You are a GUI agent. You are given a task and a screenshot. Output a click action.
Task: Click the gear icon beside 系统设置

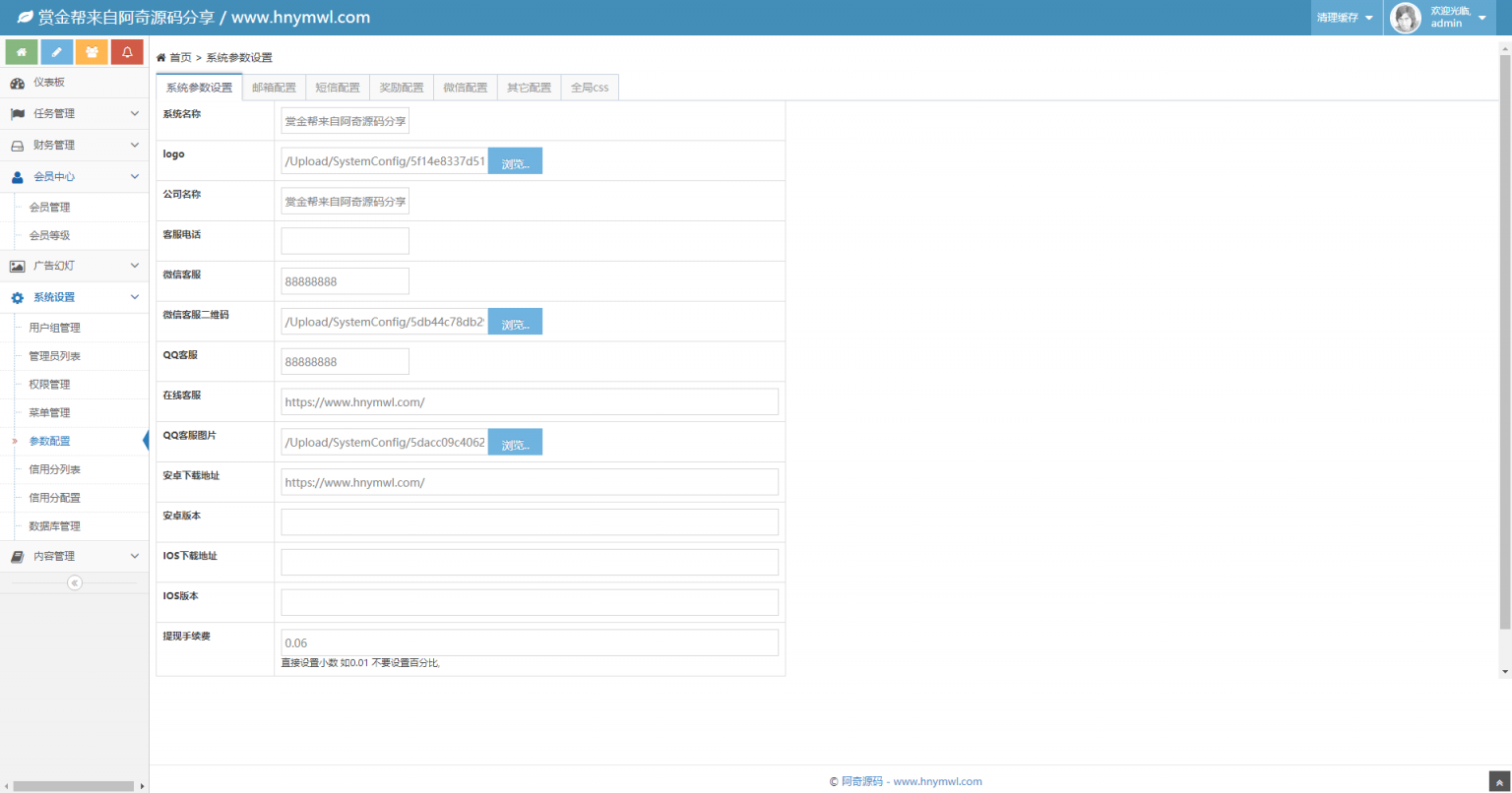click(18, 298)
